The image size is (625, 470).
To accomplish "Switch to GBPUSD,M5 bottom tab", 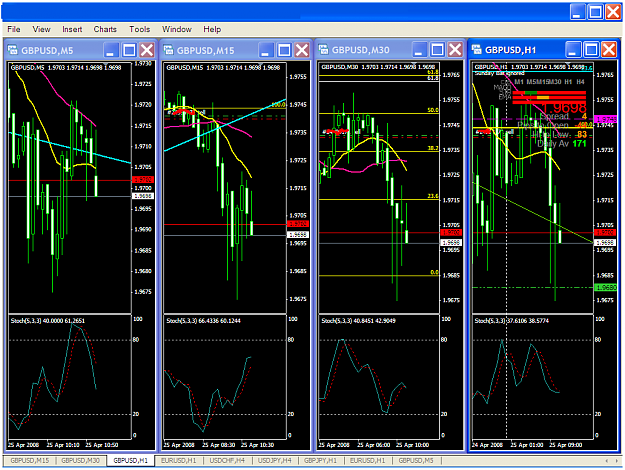I will (416, 460).
